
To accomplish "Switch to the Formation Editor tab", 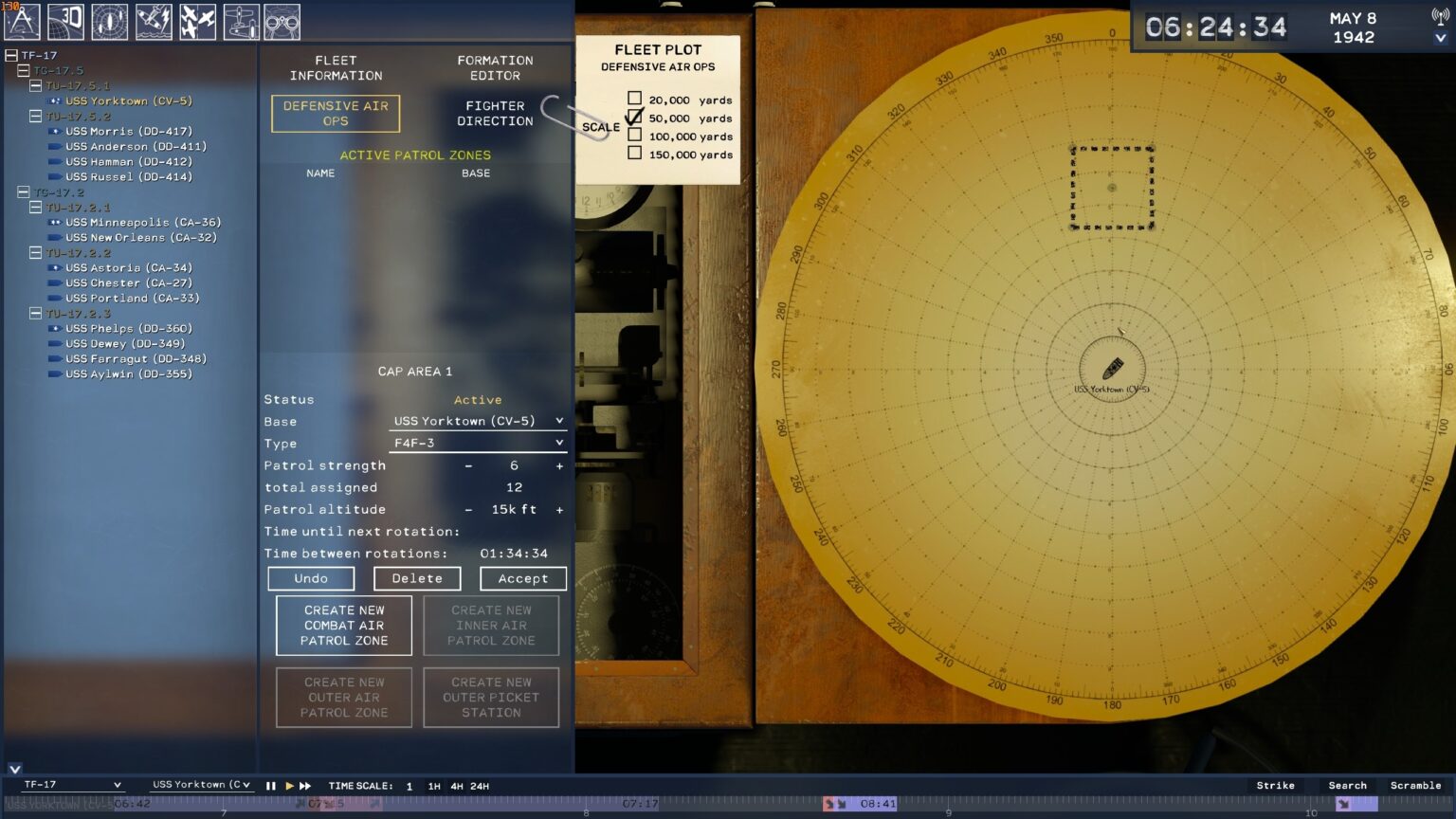I will point(494,67).
